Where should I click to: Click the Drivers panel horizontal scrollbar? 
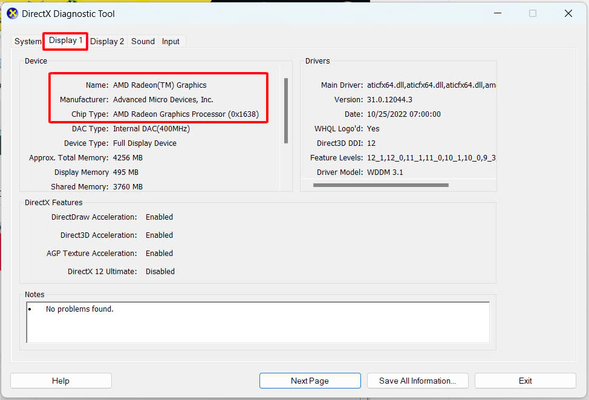coord(381,185)
